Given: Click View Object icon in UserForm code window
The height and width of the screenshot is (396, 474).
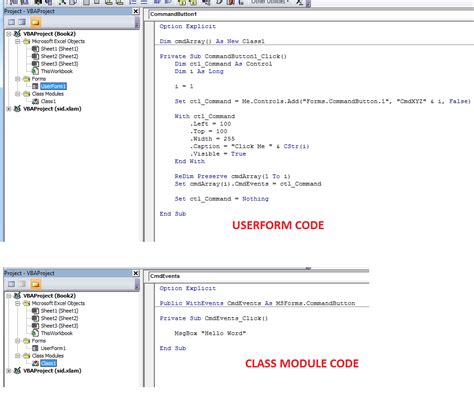Looking at the screenshot, I should pyautogui.click(x=22, y=22).
